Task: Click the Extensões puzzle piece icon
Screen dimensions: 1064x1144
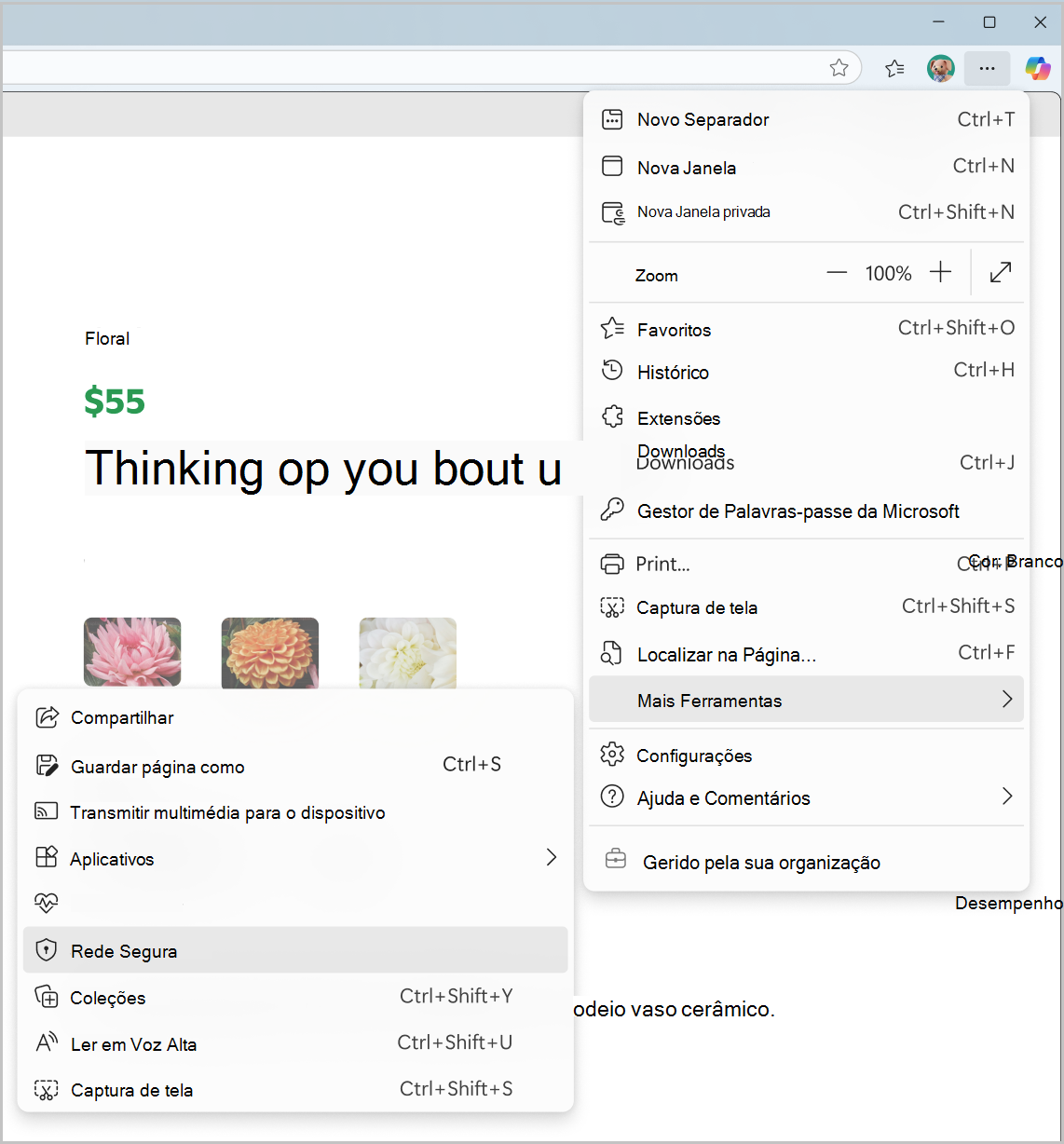Action: [x=612, y=416]
